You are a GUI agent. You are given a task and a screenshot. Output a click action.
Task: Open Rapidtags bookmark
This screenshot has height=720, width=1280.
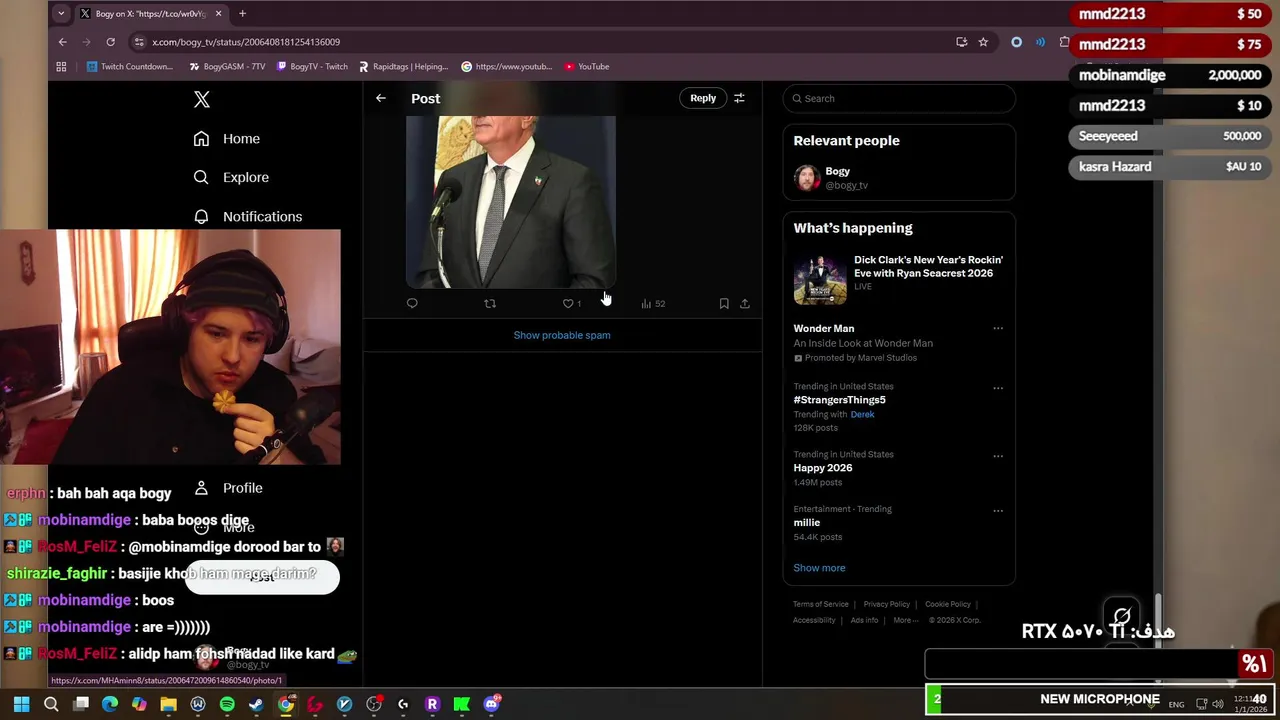pyautogui.click(x=403, y=67)
